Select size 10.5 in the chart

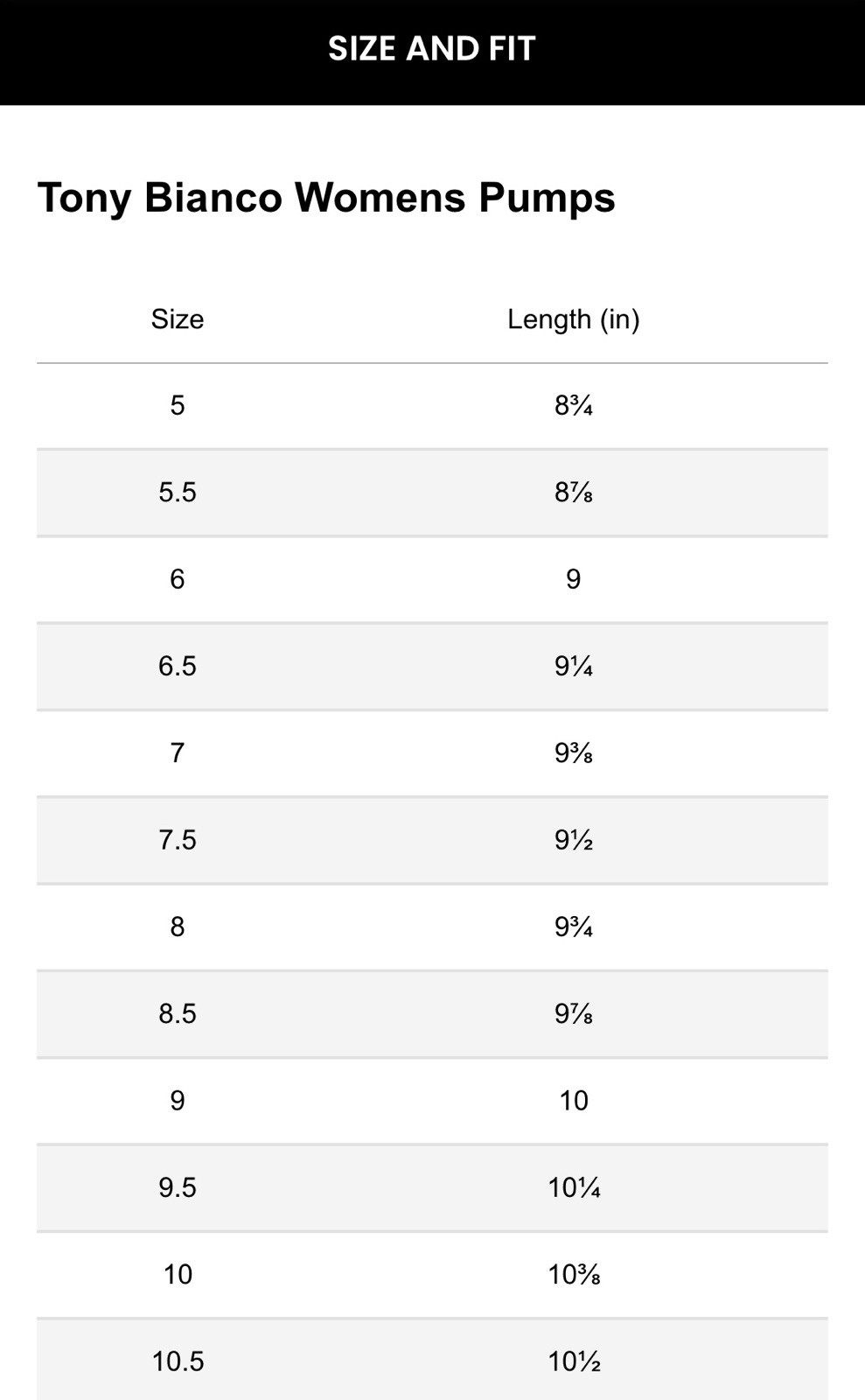click(178, 1361)
